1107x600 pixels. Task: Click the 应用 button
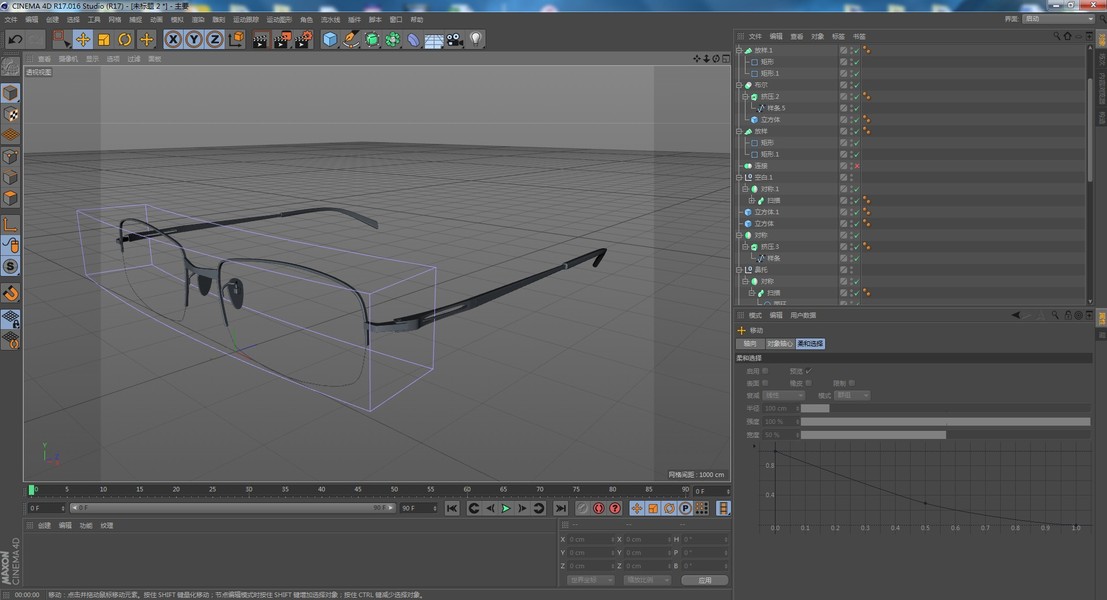click(x=705, y=580)
